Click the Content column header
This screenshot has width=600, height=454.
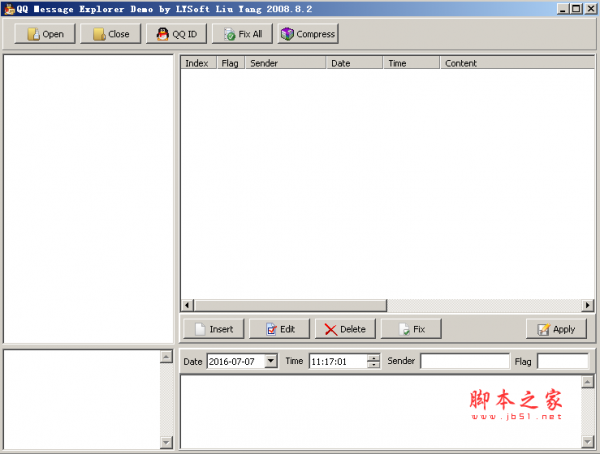(x=517, y=63)
